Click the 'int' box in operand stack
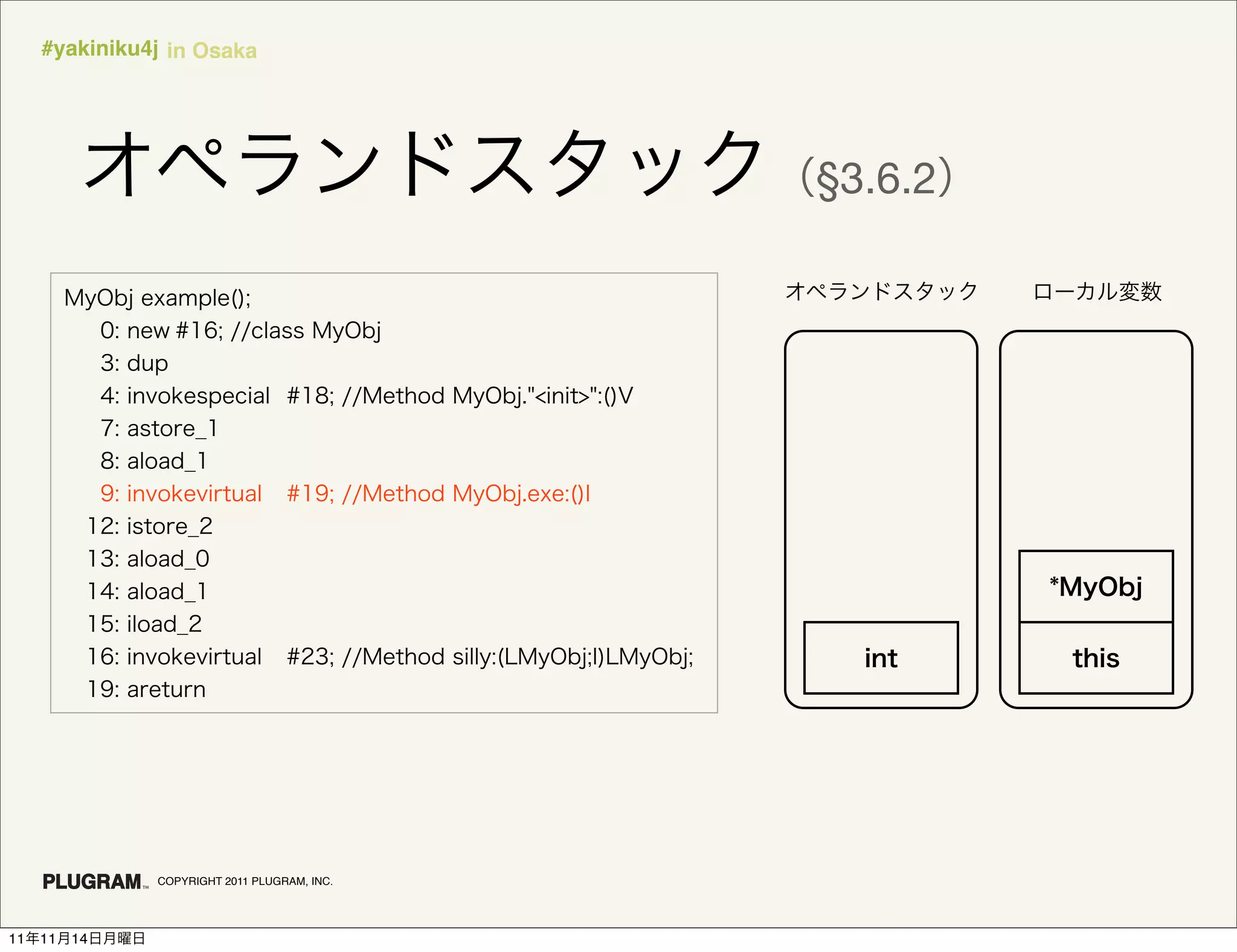 (x=881, y=658)
